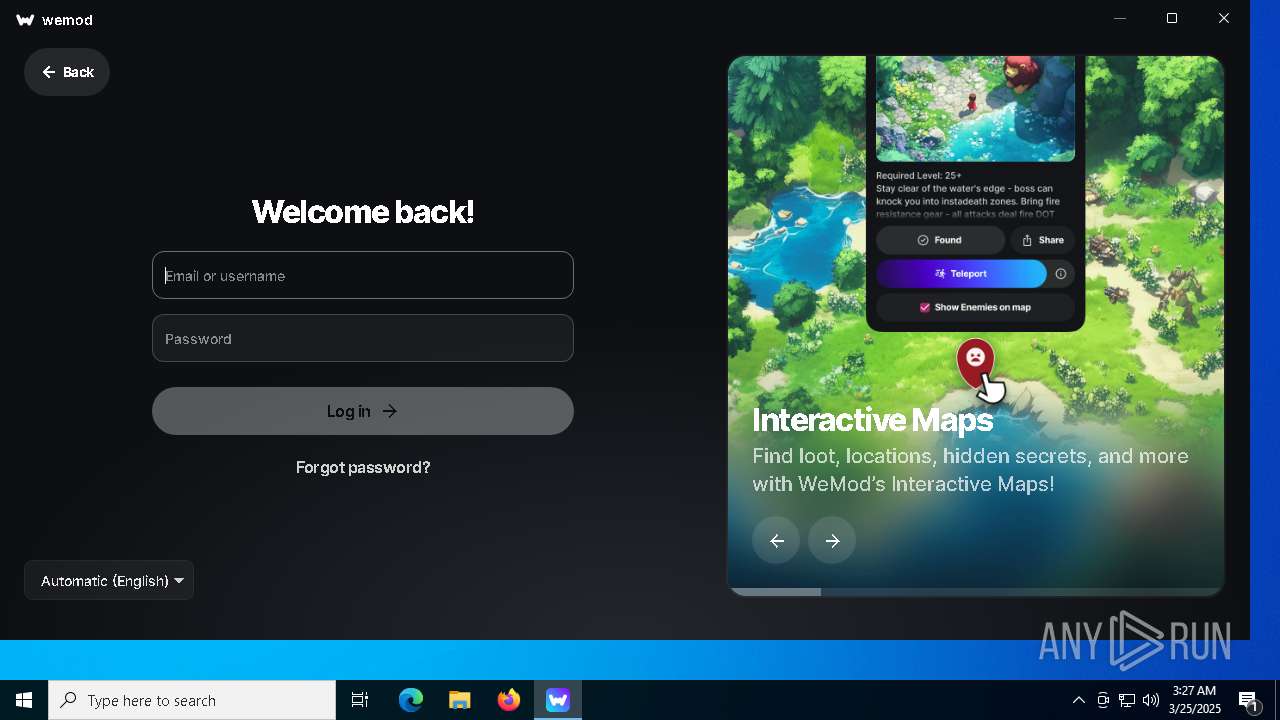This screenshot has height=720, width=1280.
Task: Click the red enemy map pin
Action: pyautogui.click(x=975, y=363)
